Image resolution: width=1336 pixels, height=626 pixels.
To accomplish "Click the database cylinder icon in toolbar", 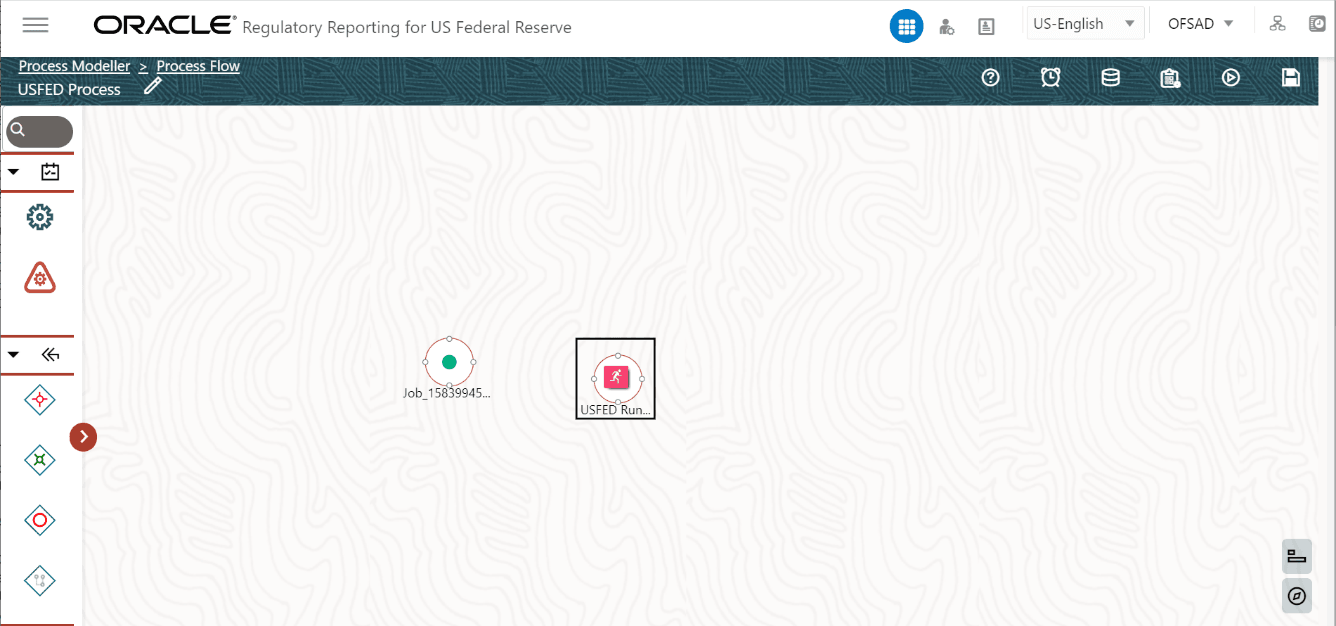I will (1110, 77).
